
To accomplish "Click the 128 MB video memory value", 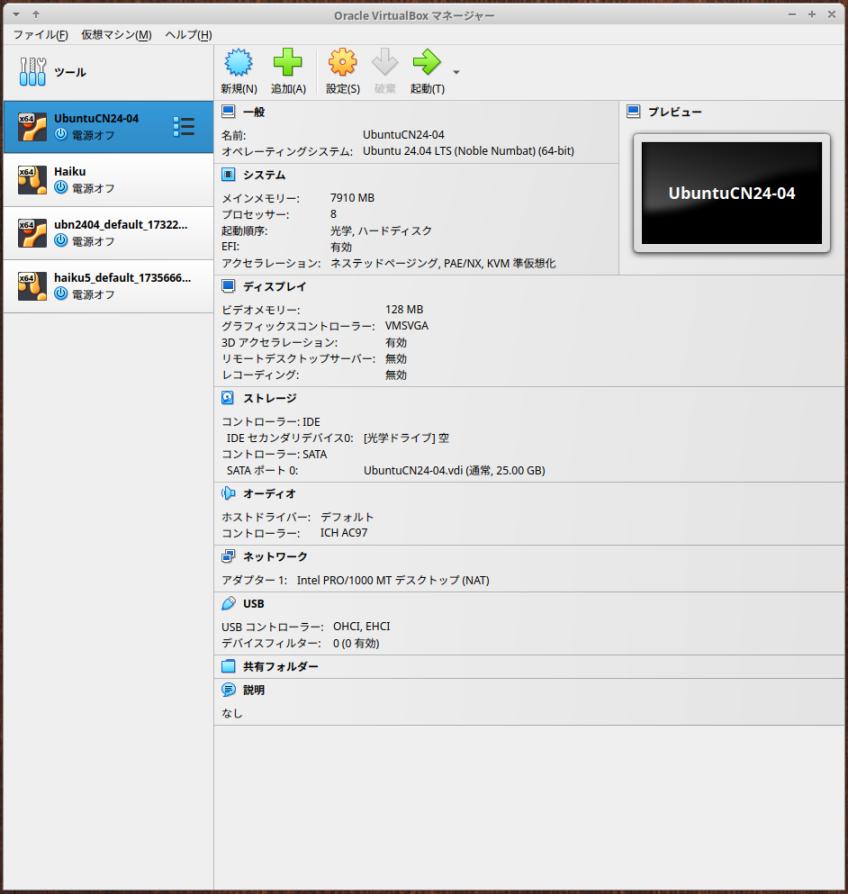I will 404,310.
